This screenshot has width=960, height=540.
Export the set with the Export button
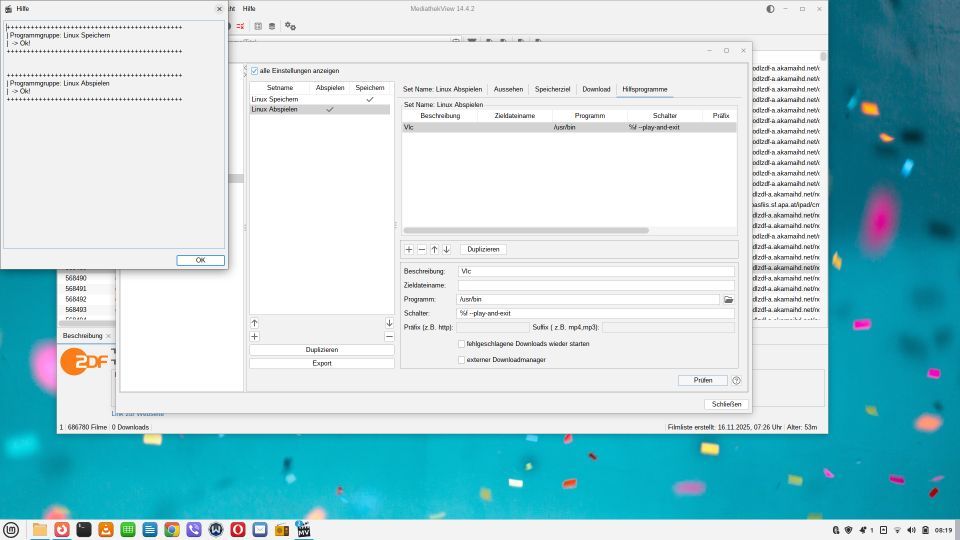pyautogui.click(x=321, y=363)
